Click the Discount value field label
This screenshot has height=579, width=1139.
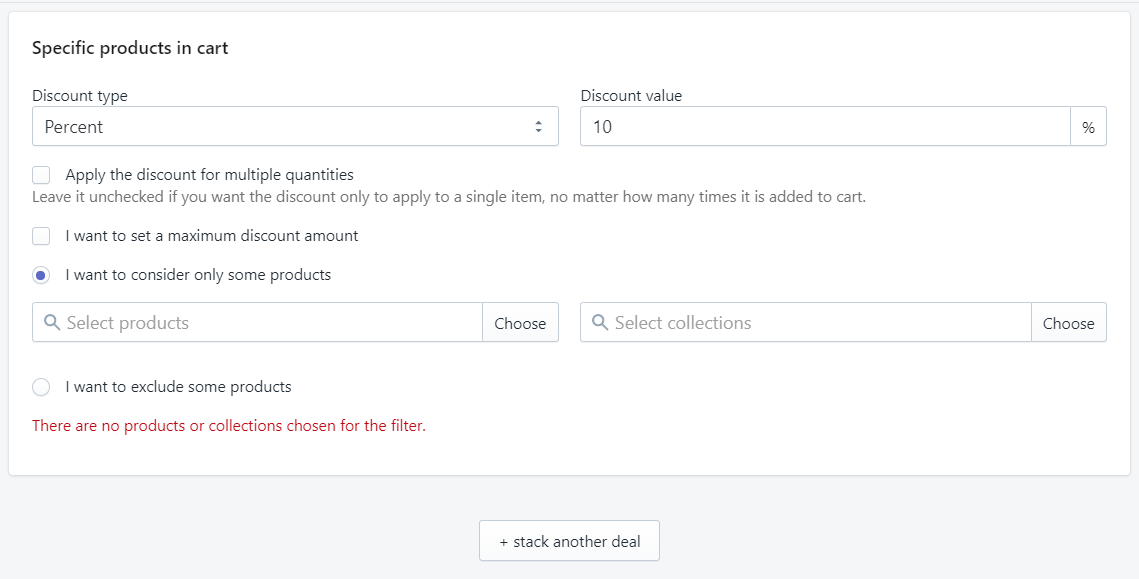[x=631, y=96]
